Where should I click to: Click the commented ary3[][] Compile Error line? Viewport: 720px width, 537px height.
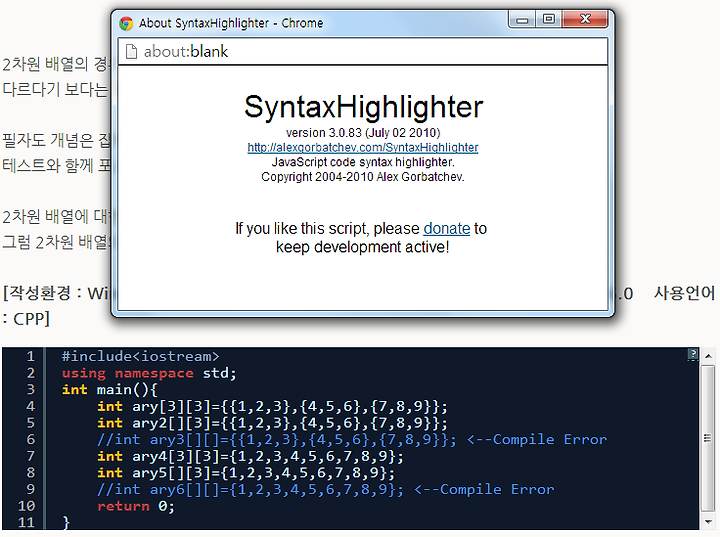pyautogui.click(x=352, y=440)
